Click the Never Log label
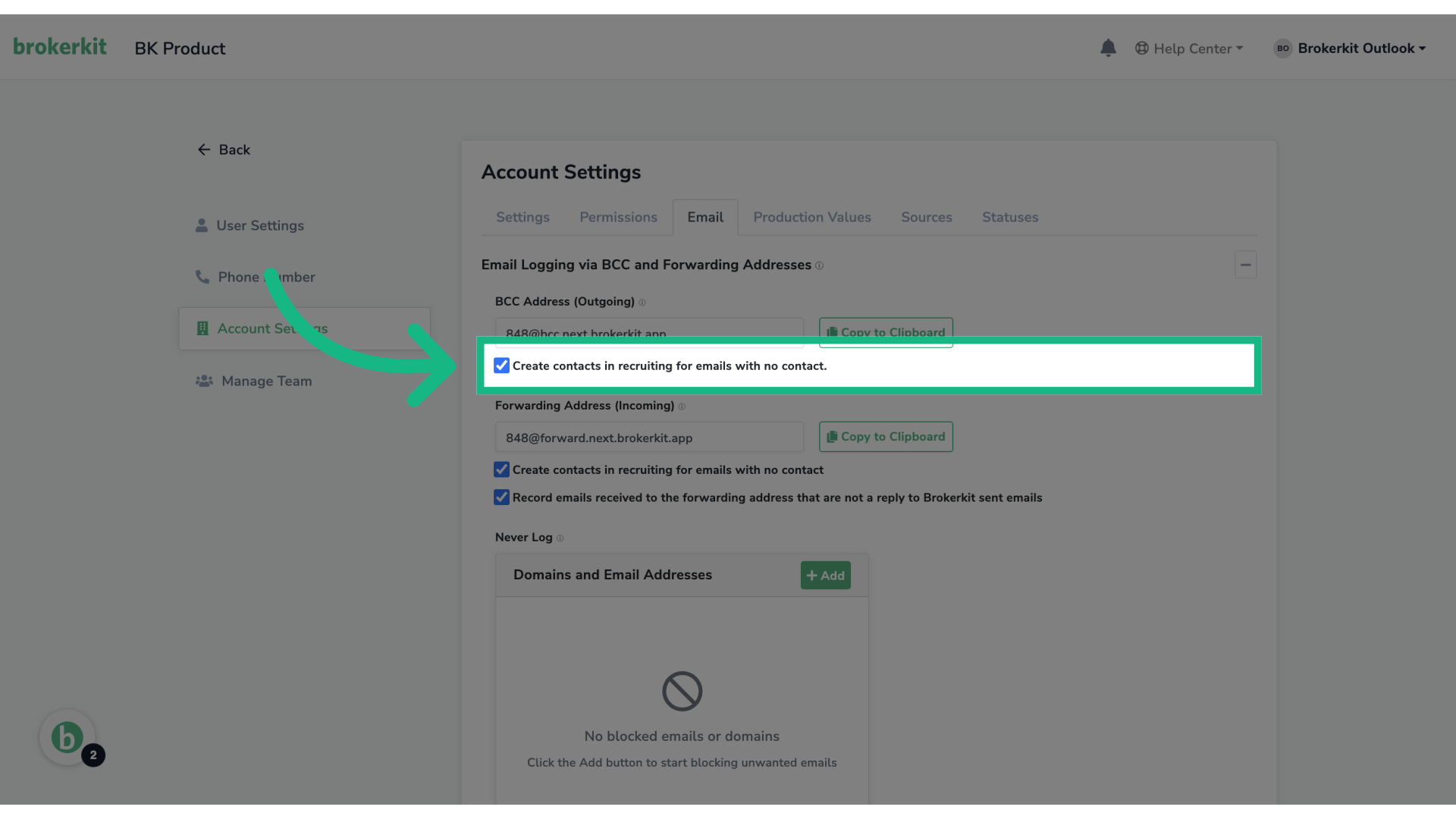Viewport: 1456px width, 819px height. (523, 537)
